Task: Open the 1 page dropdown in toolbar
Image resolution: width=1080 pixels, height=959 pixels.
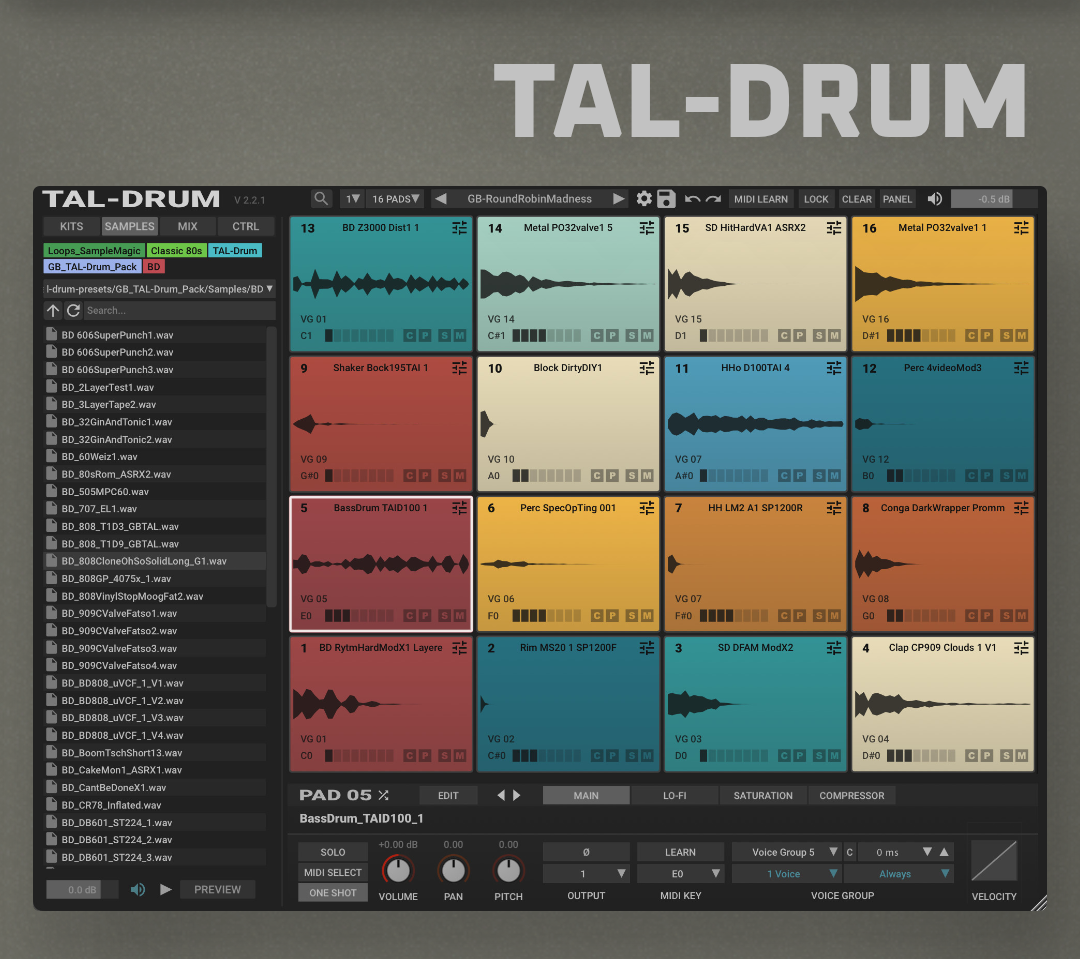Action: point(353,199)
